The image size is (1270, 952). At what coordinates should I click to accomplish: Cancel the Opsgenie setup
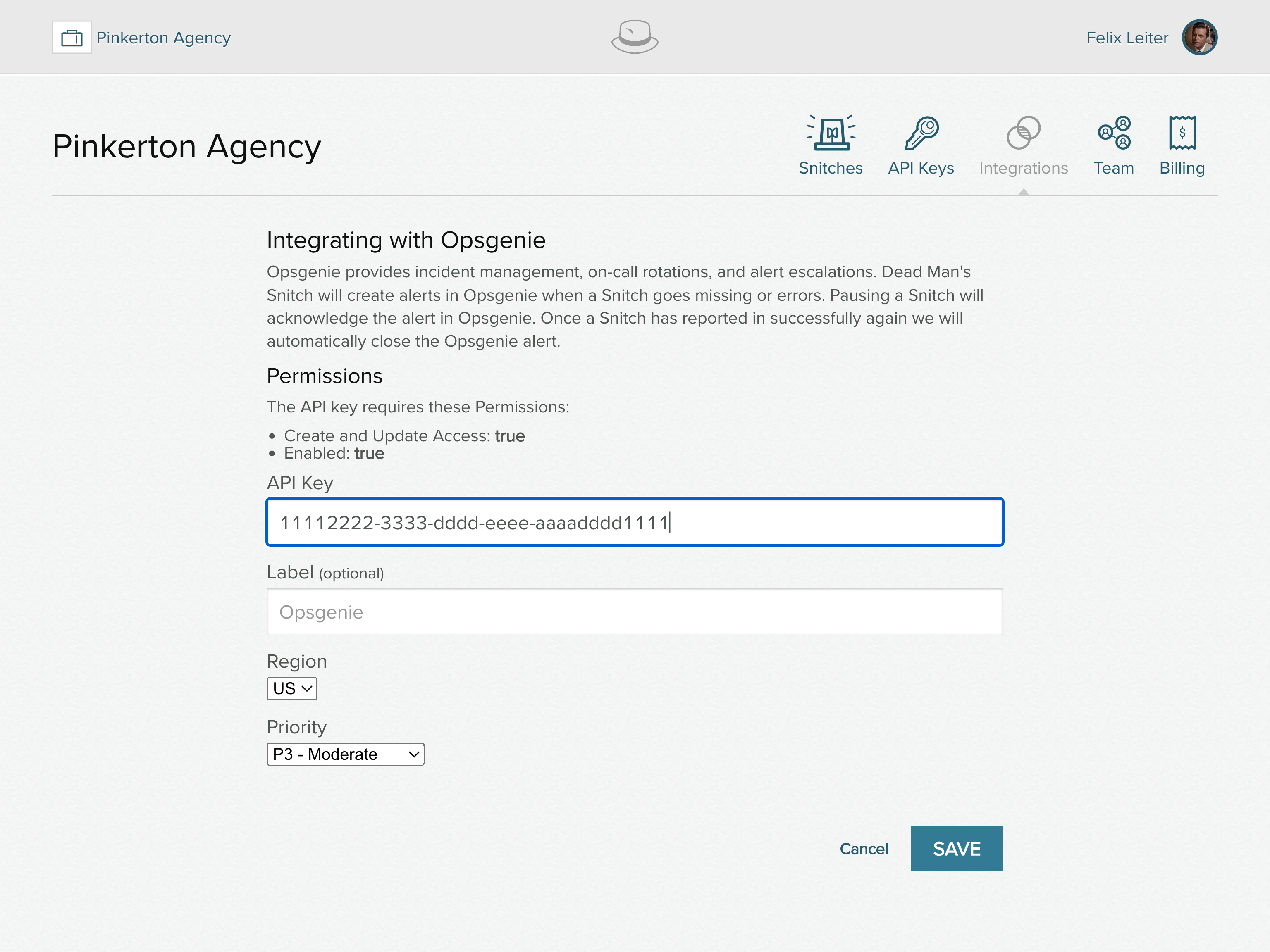tap(864, 849)
